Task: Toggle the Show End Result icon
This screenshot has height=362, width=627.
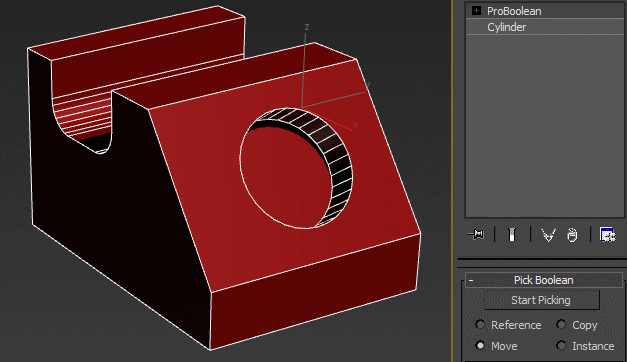Action: (511, 234)
